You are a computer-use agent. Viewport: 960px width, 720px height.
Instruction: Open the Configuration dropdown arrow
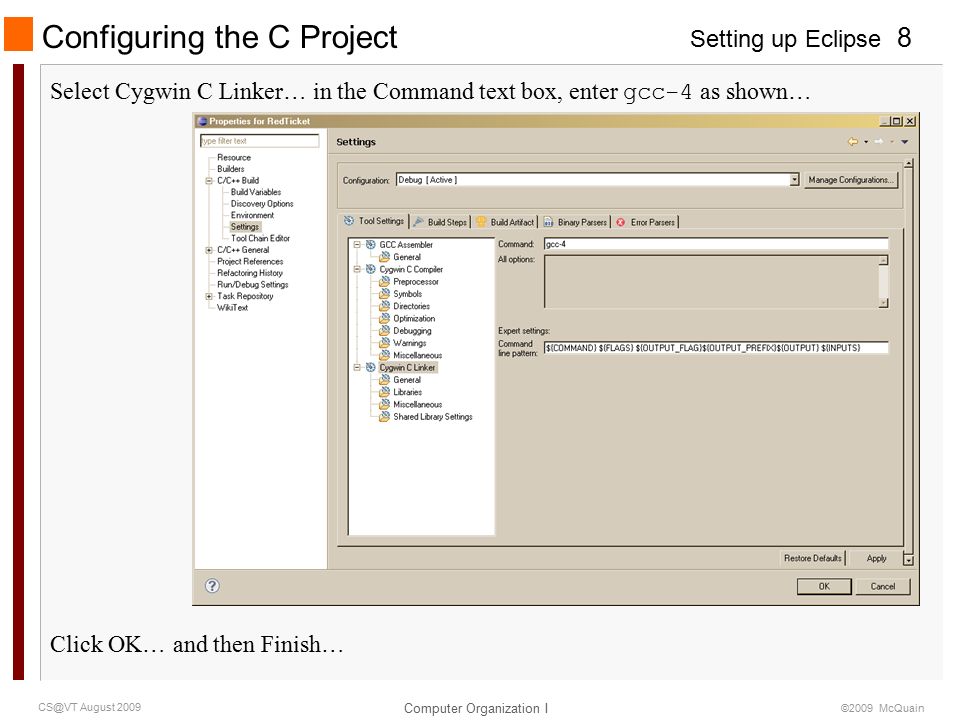(x=794, y=180)
